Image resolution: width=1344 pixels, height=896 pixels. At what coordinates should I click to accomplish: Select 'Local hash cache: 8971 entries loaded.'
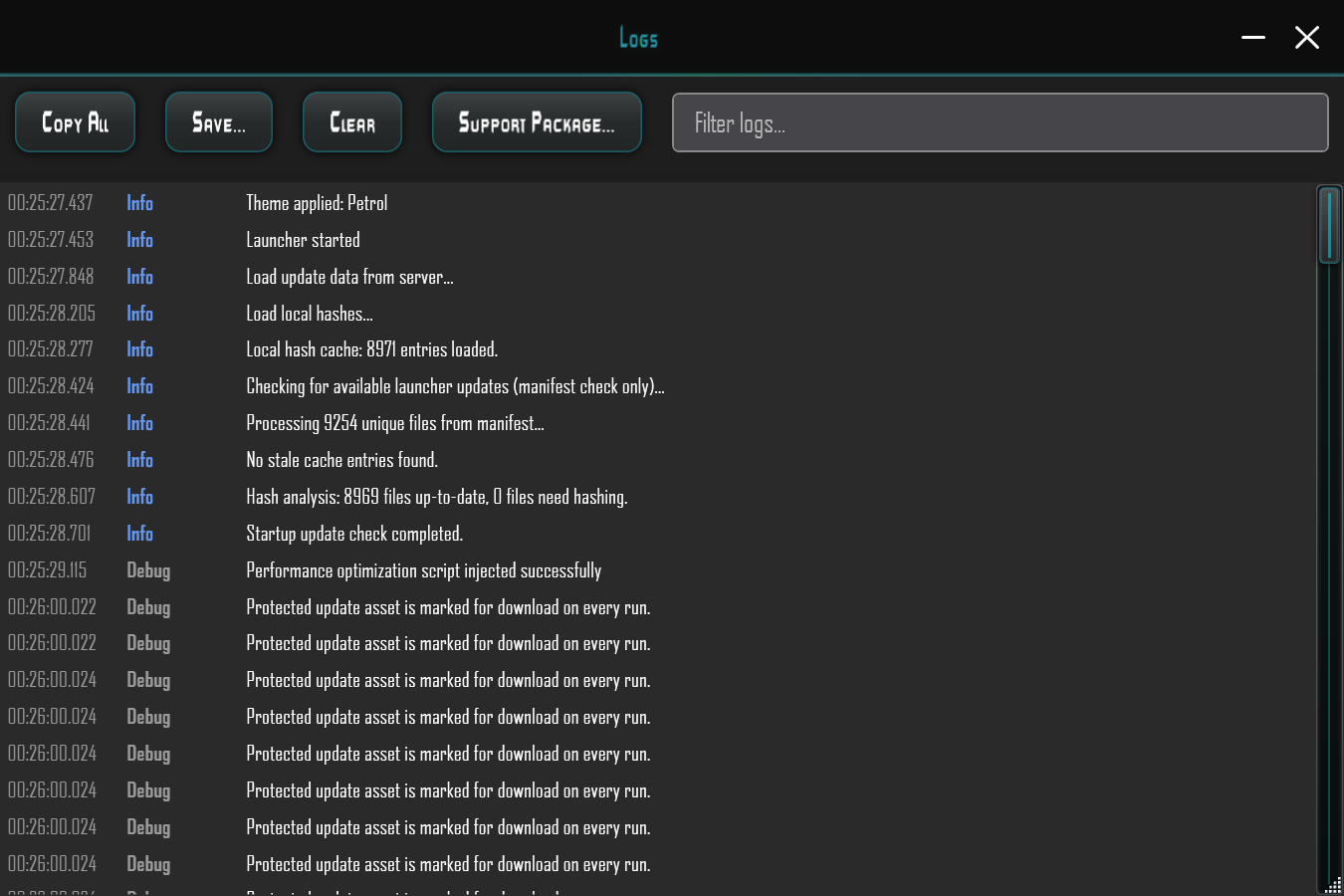pyautogui.click(x=372, y=349)
